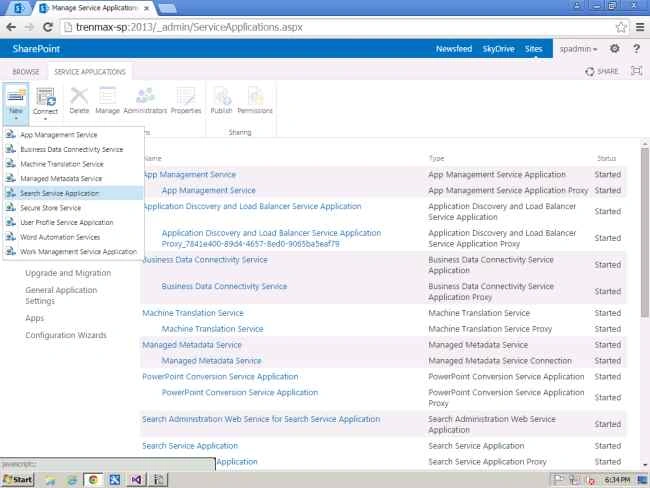This screenshot has width=650, height=488.
Task: Click the Permissions ribbon icon
Action: (x=255, y=96)
